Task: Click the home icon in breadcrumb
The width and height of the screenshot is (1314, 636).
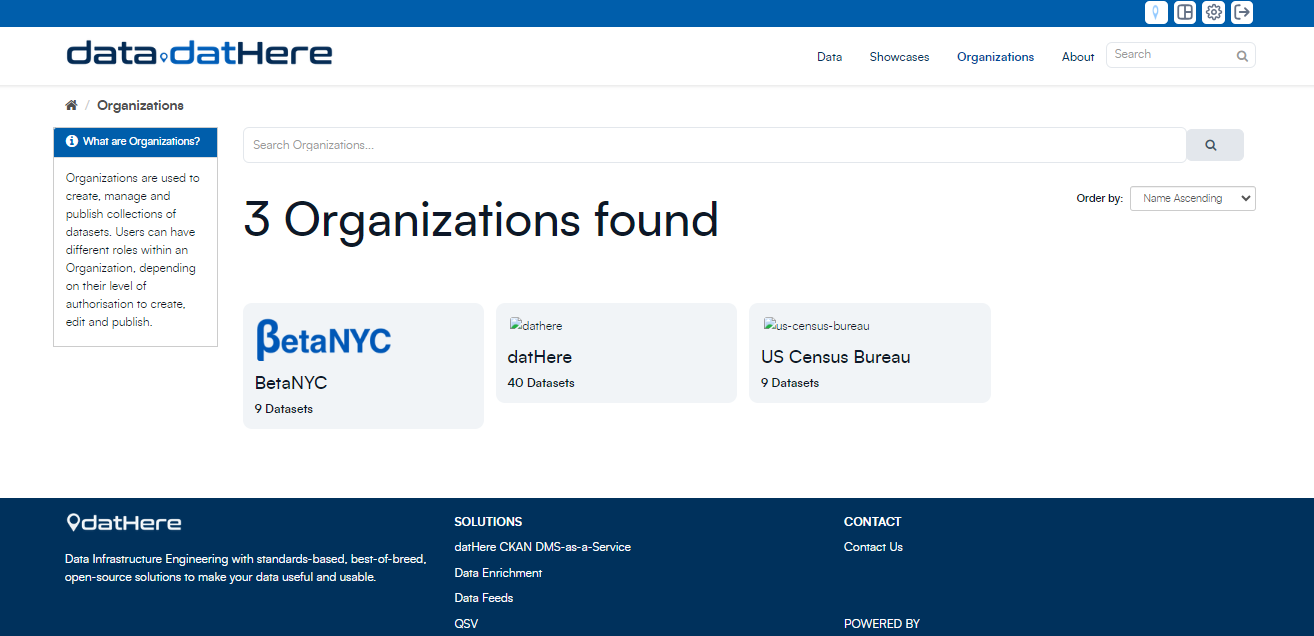Action: click(71, 106)
